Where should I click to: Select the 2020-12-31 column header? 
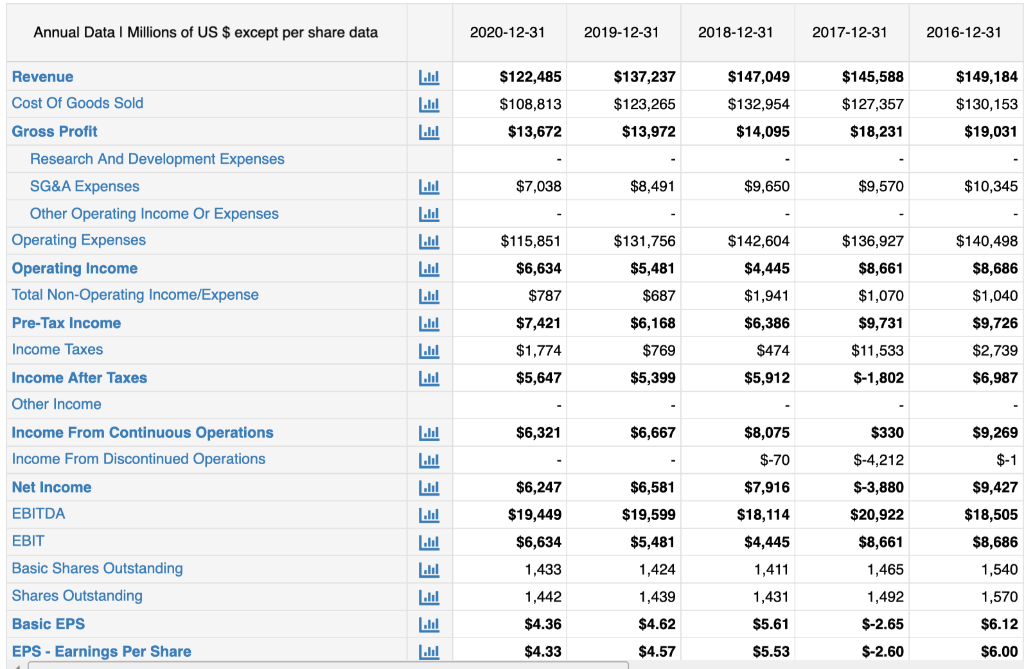point(507,32)
